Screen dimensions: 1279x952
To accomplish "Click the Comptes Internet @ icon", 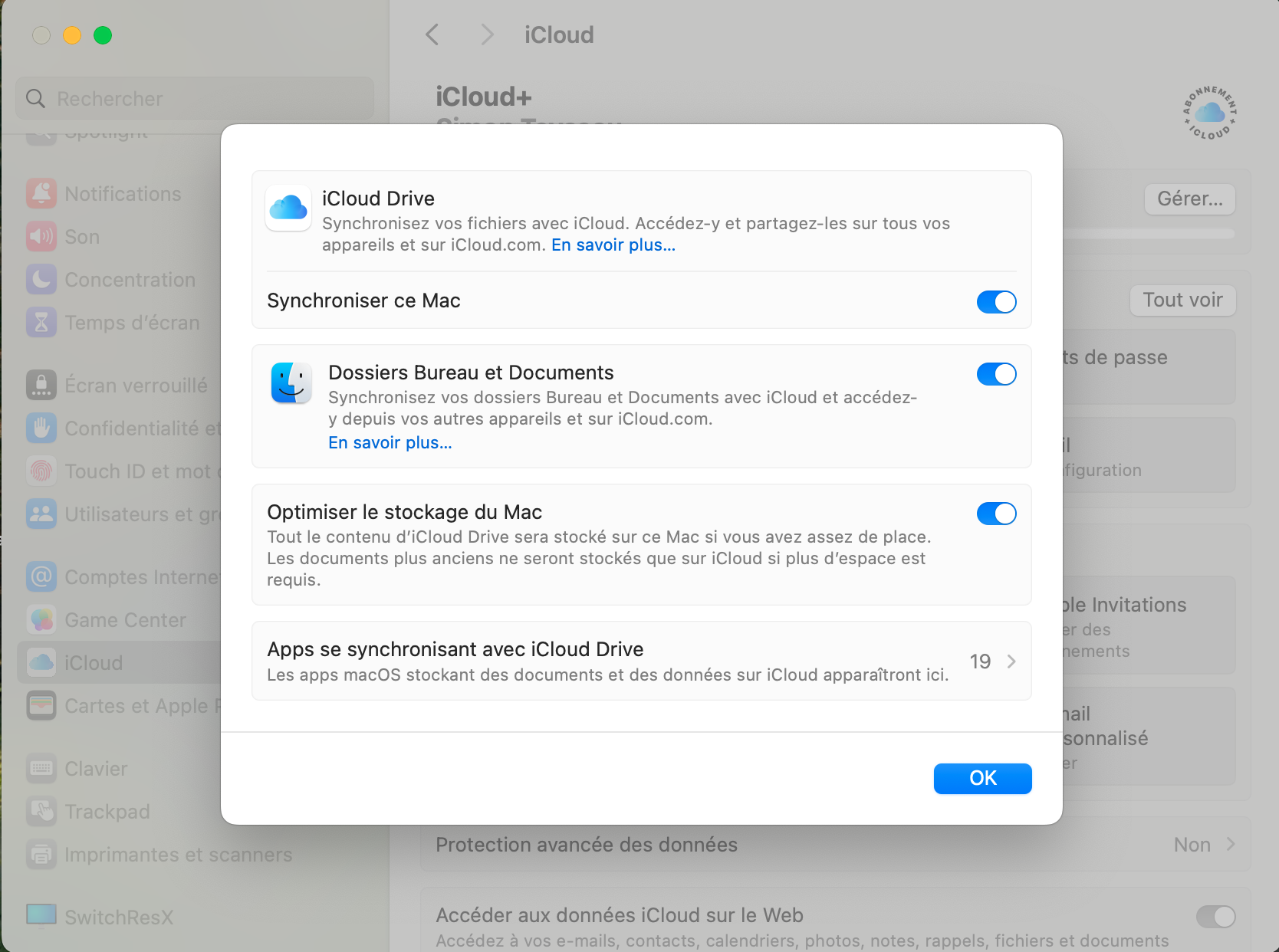I will tap(41, 576).
